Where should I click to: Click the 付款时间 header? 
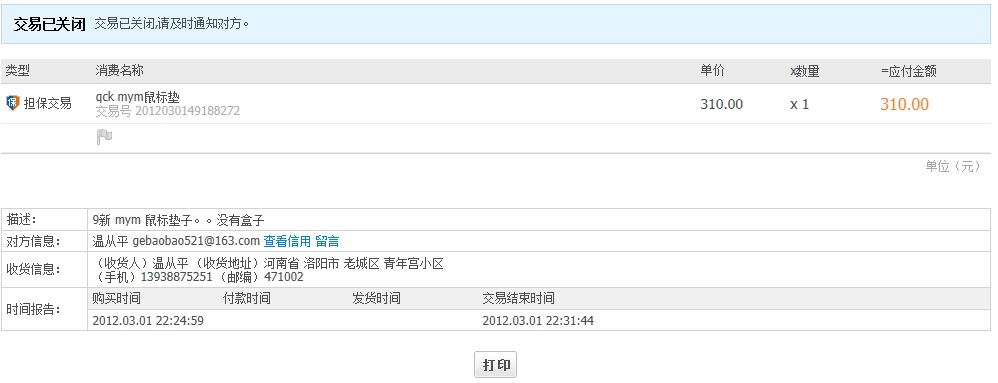246,298
